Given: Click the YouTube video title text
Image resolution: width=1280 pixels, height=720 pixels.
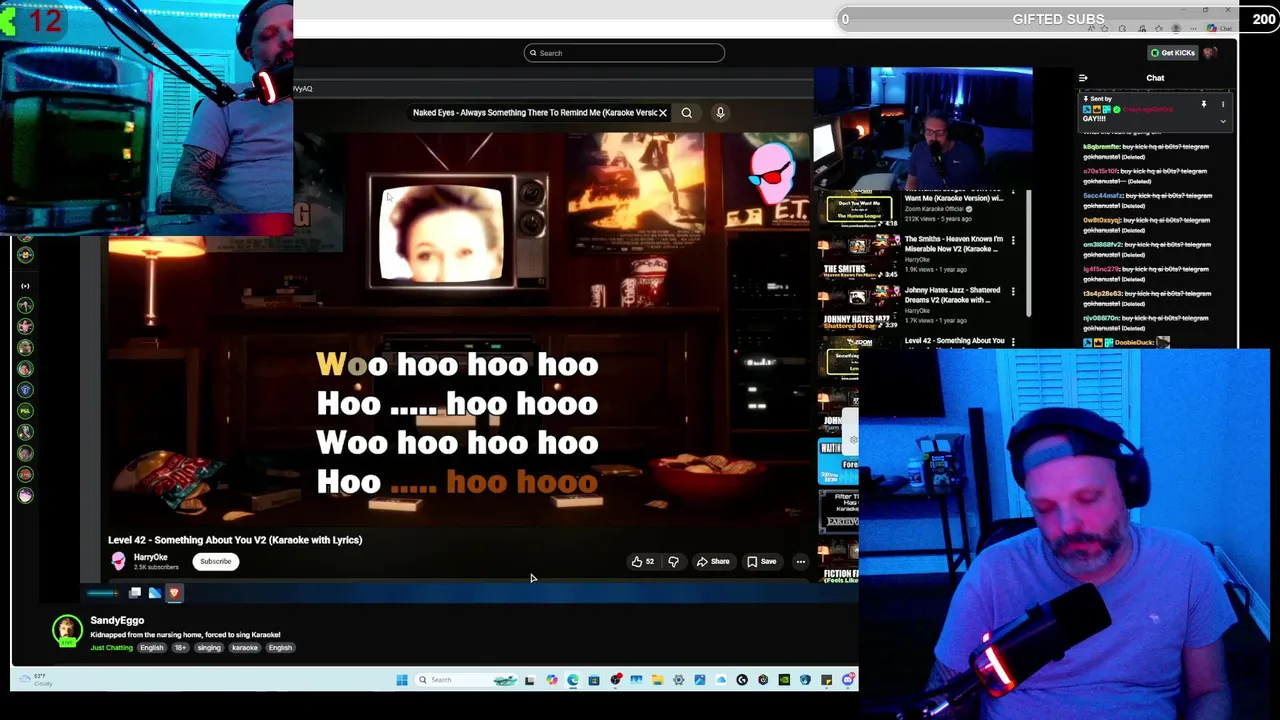Looking at the screenshot, I should 235,540.
